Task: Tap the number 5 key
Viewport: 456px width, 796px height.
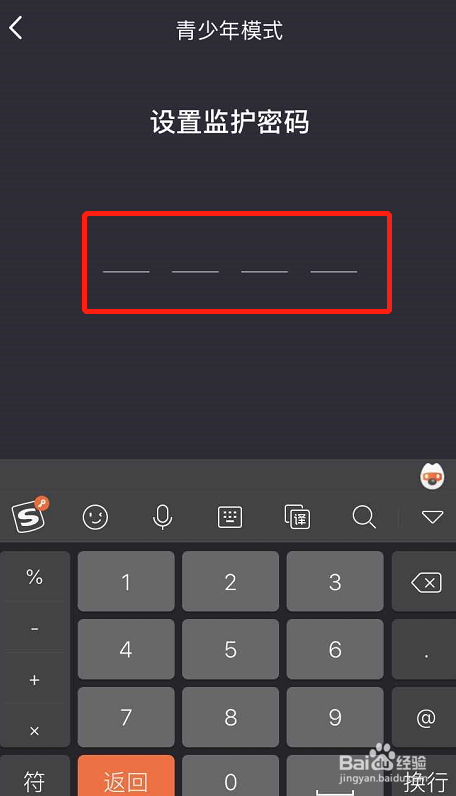Action: click(x=231, y=649)
